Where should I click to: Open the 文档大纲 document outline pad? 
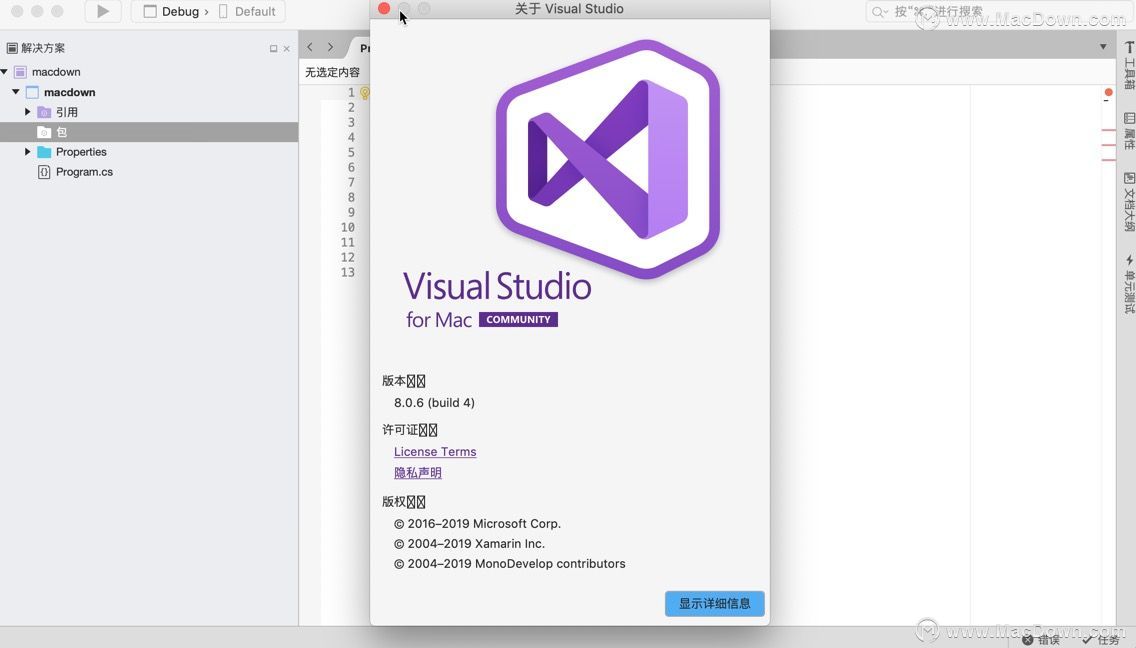[x=1129, y=202]
